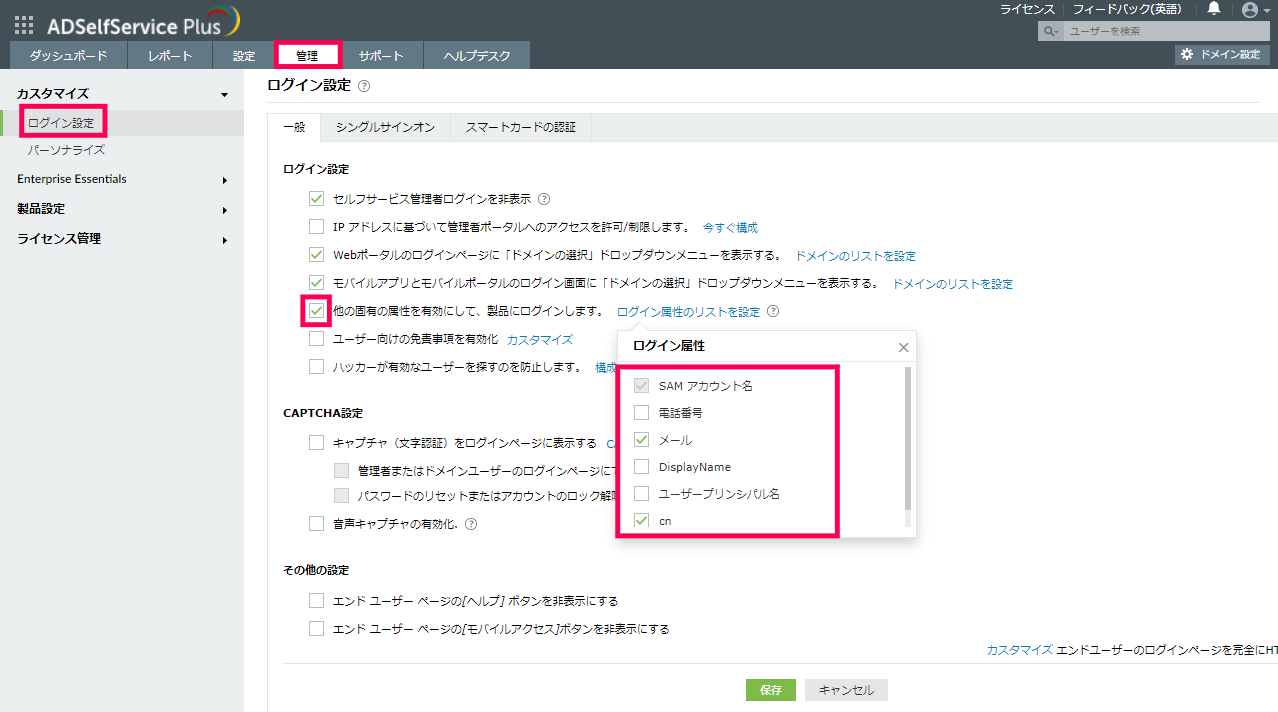Enable キャプチャ（文字認証） checkbox
This screenshot has height=712, width=1278.
point(316,442)
